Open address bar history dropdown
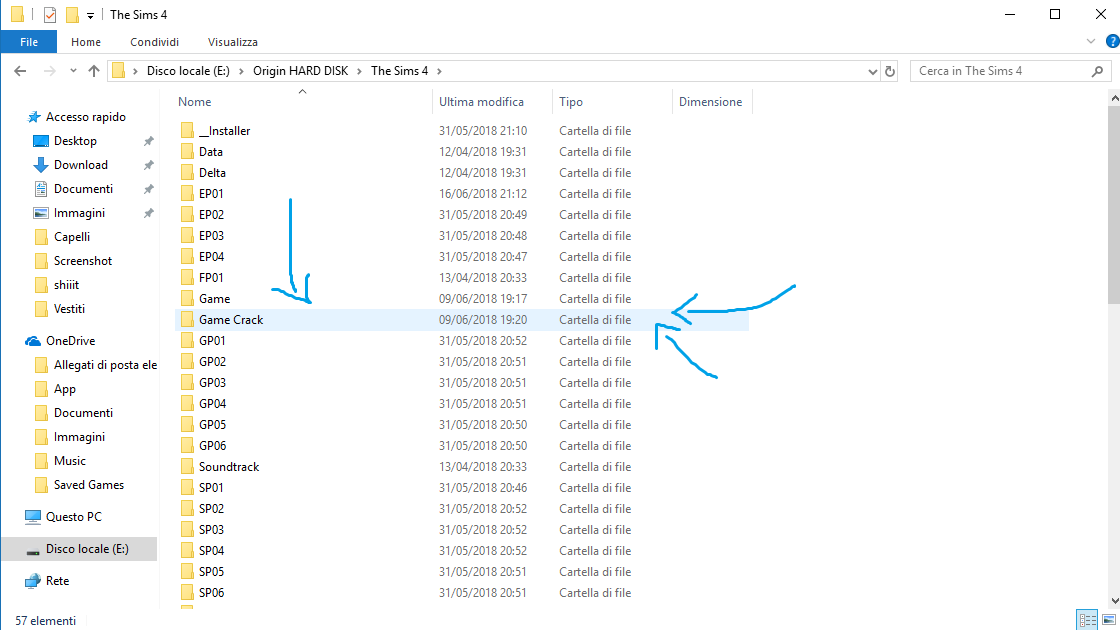Screen dimensions: 1120x630 pyautogui.click(x=872, y=71)
